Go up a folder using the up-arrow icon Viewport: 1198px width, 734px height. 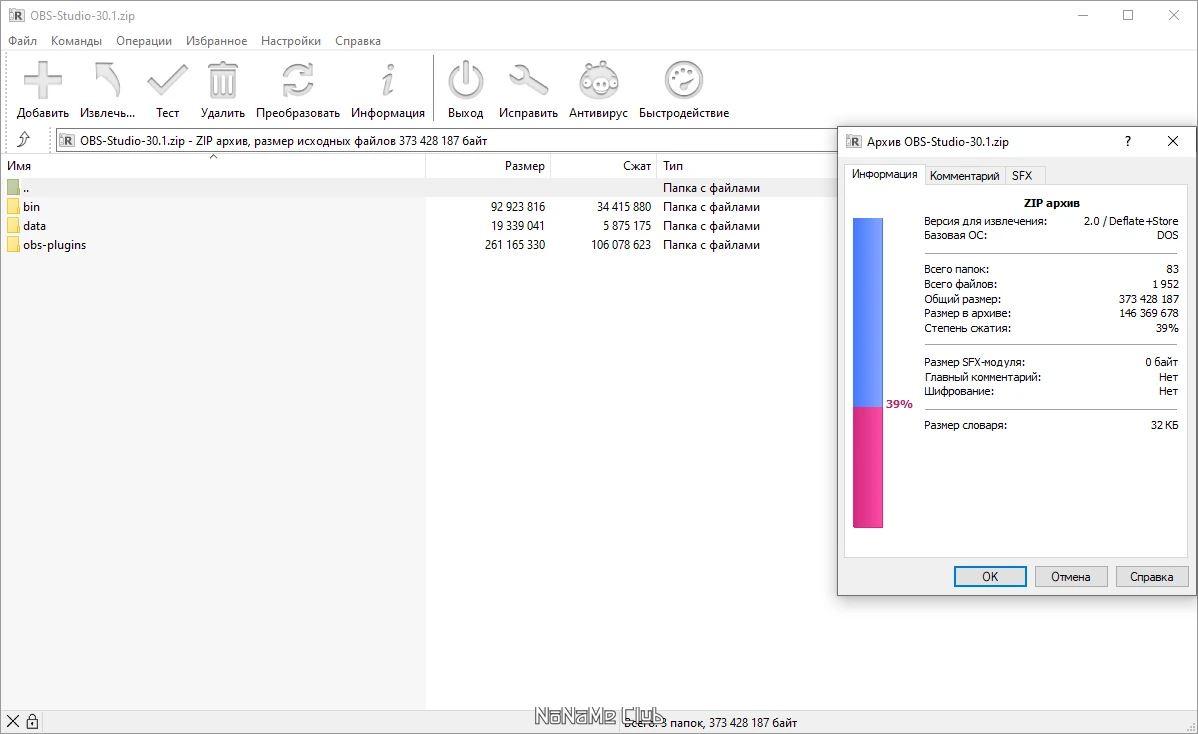[26, 140]
